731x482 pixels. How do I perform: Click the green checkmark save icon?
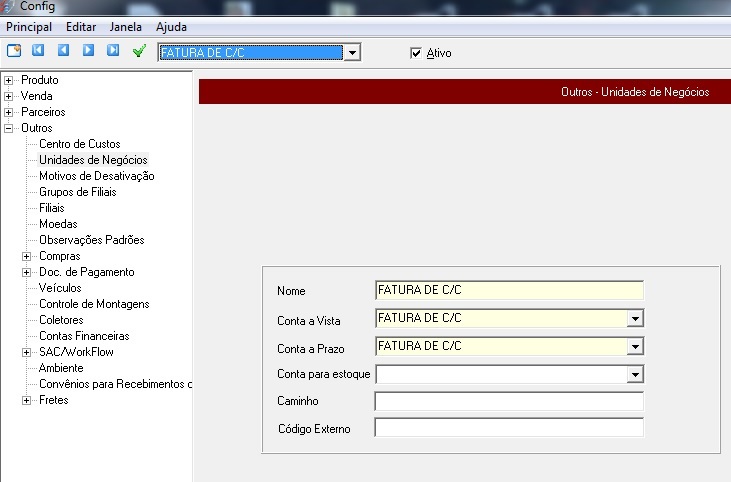click(139, 50)
